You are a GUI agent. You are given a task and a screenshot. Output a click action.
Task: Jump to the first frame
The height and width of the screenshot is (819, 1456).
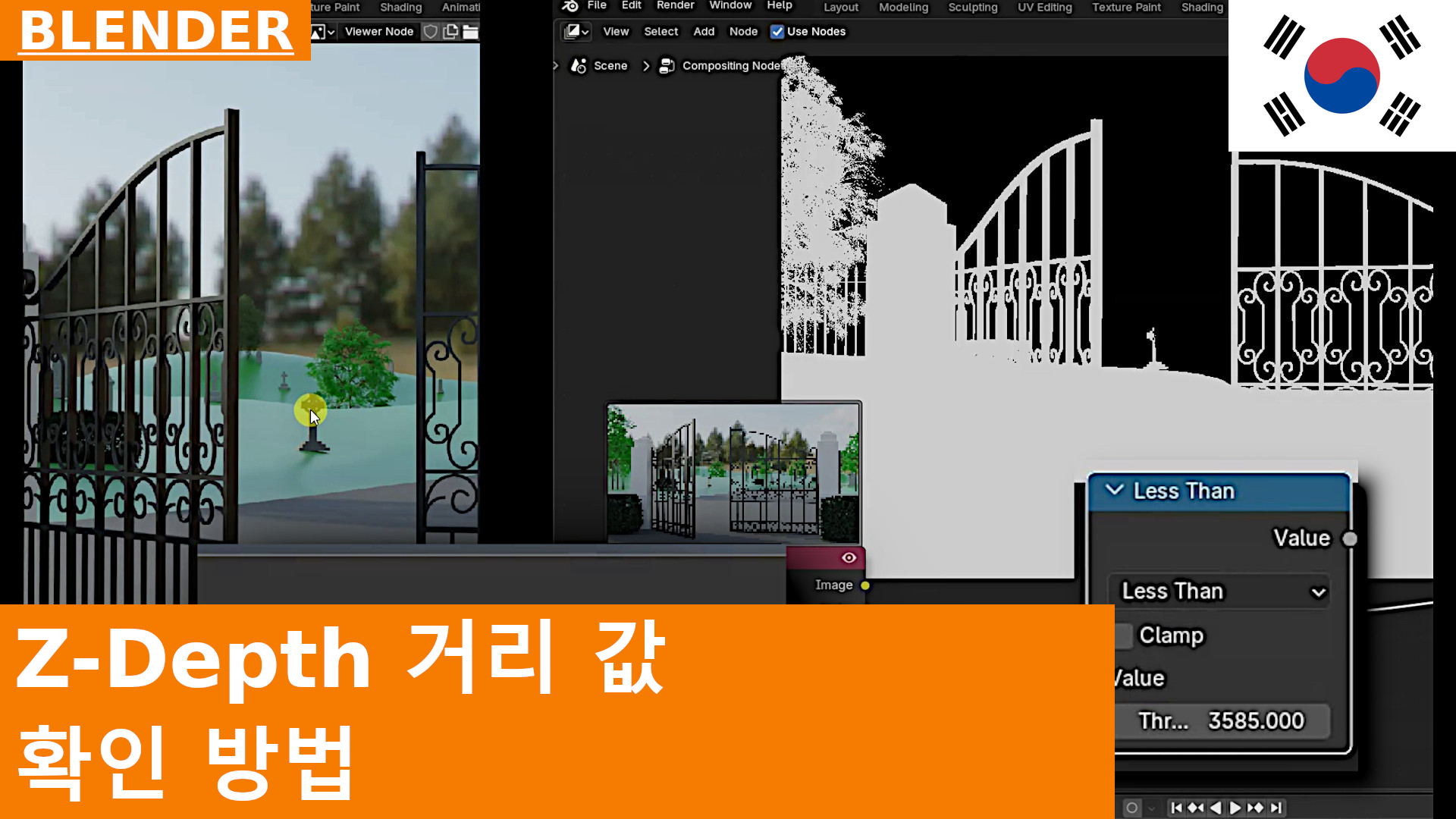point(1176,808)
